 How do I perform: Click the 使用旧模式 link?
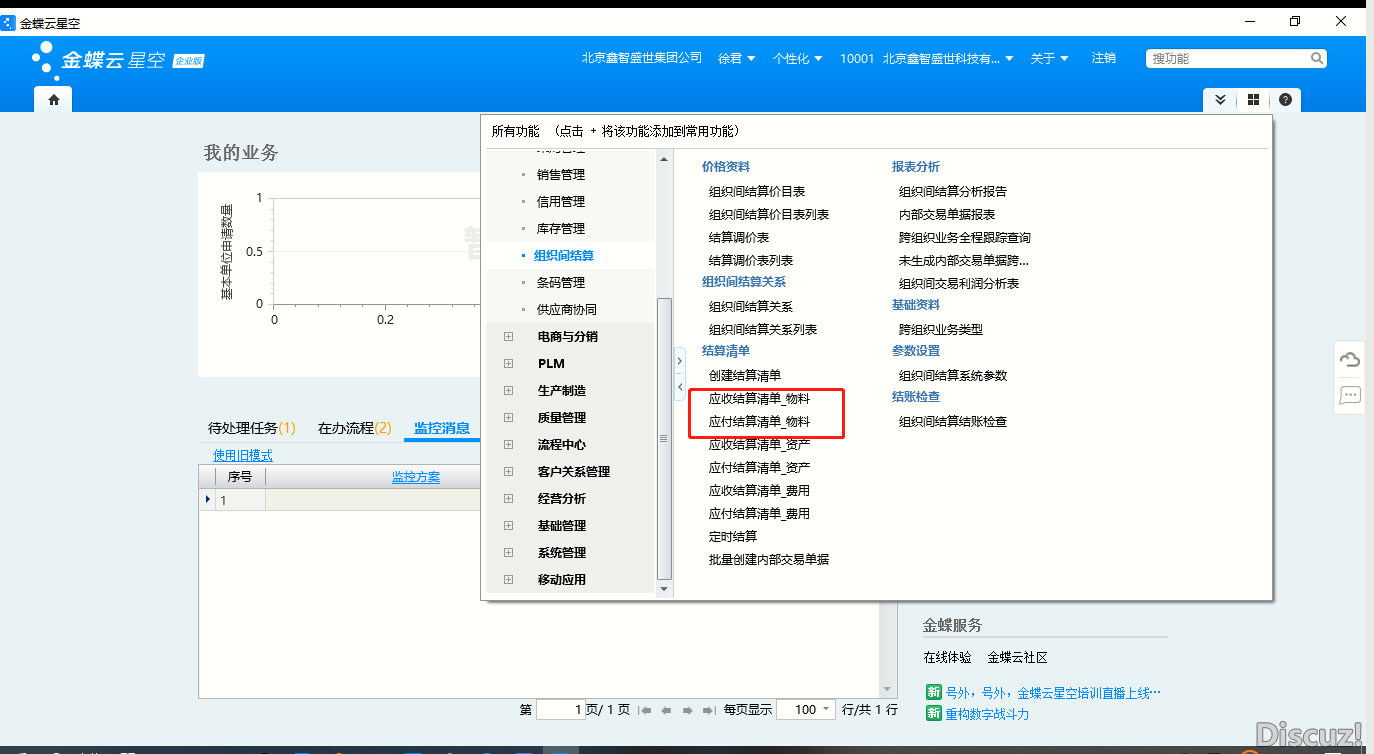point(243,455)
